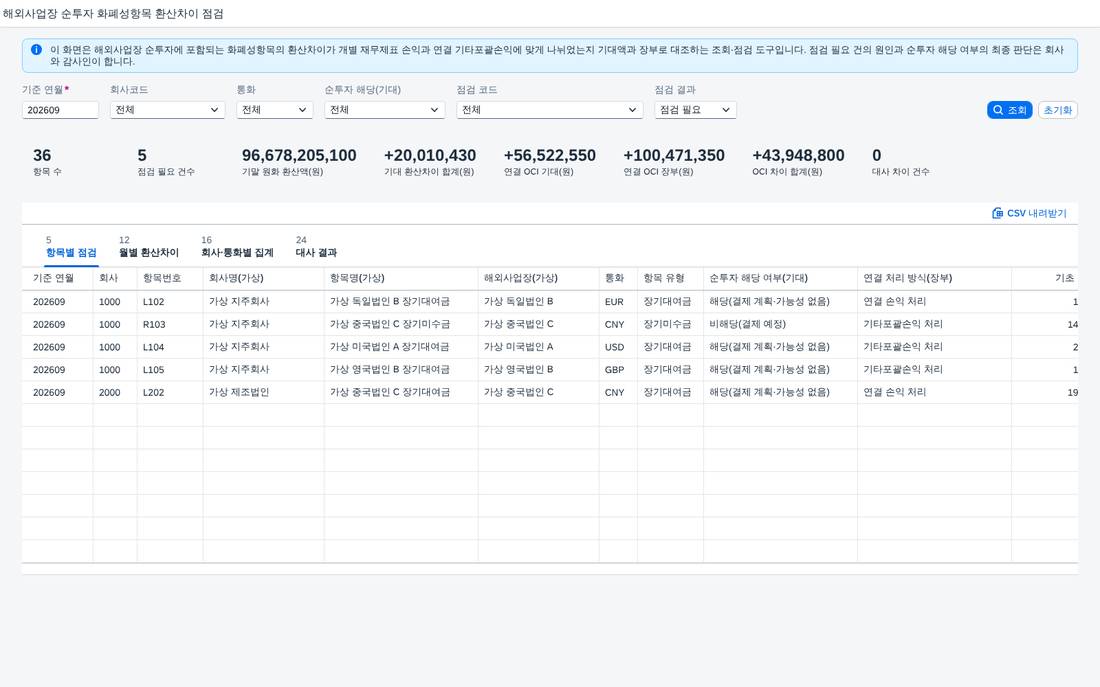Image resolution: width=1100 pixels, height=687 pixels.
Task: Click the 96,678,205,100 summary value
Action: (x=299, y=155)
